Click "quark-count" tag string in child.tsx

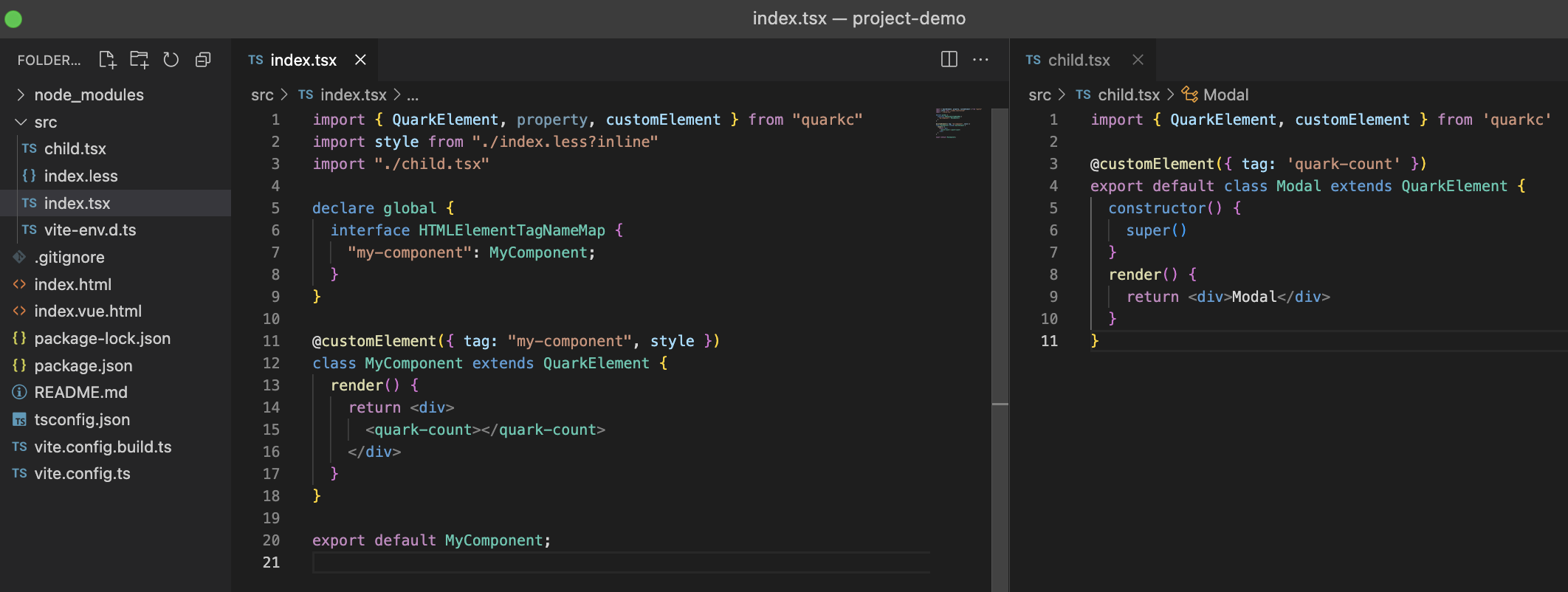click(1344, 164)
